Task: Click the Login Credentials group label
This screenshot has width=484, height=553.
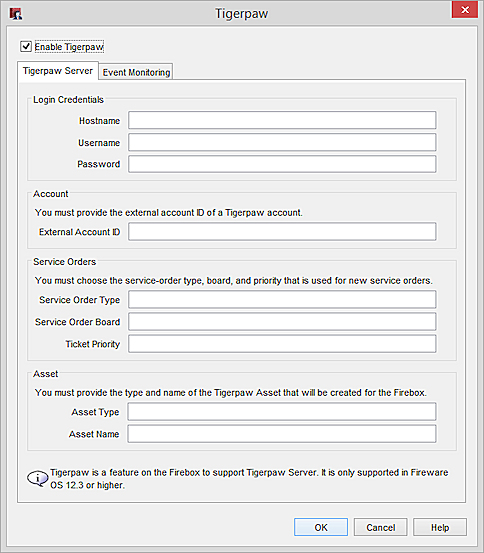Action: 68,100
